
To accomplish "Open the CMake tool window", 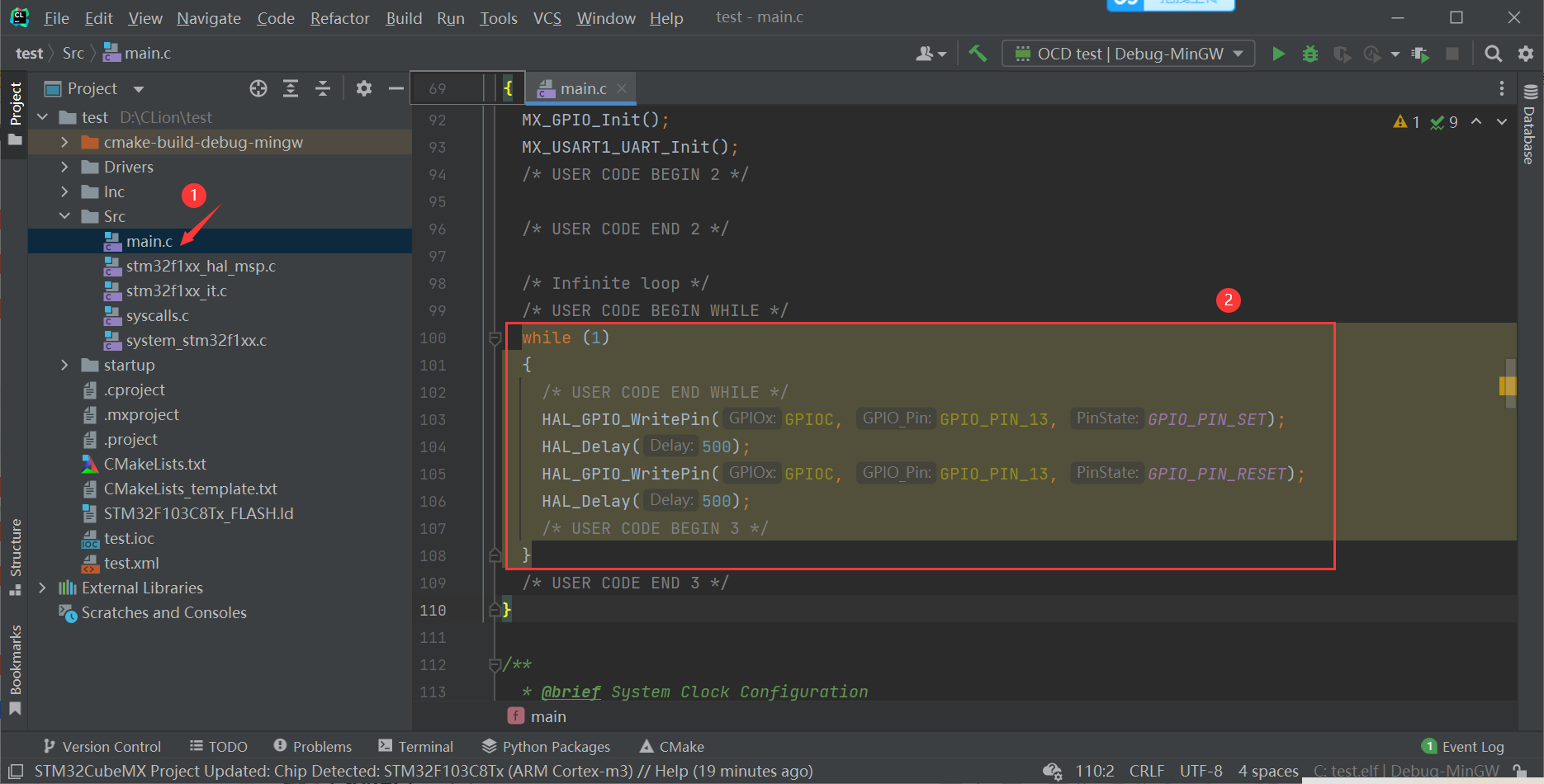I will pos(672,747).
